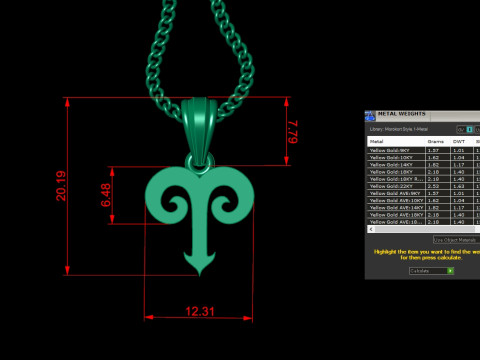
Task: Select the Yellow Gold AVE:14KY row
Action: click(423, 207)
